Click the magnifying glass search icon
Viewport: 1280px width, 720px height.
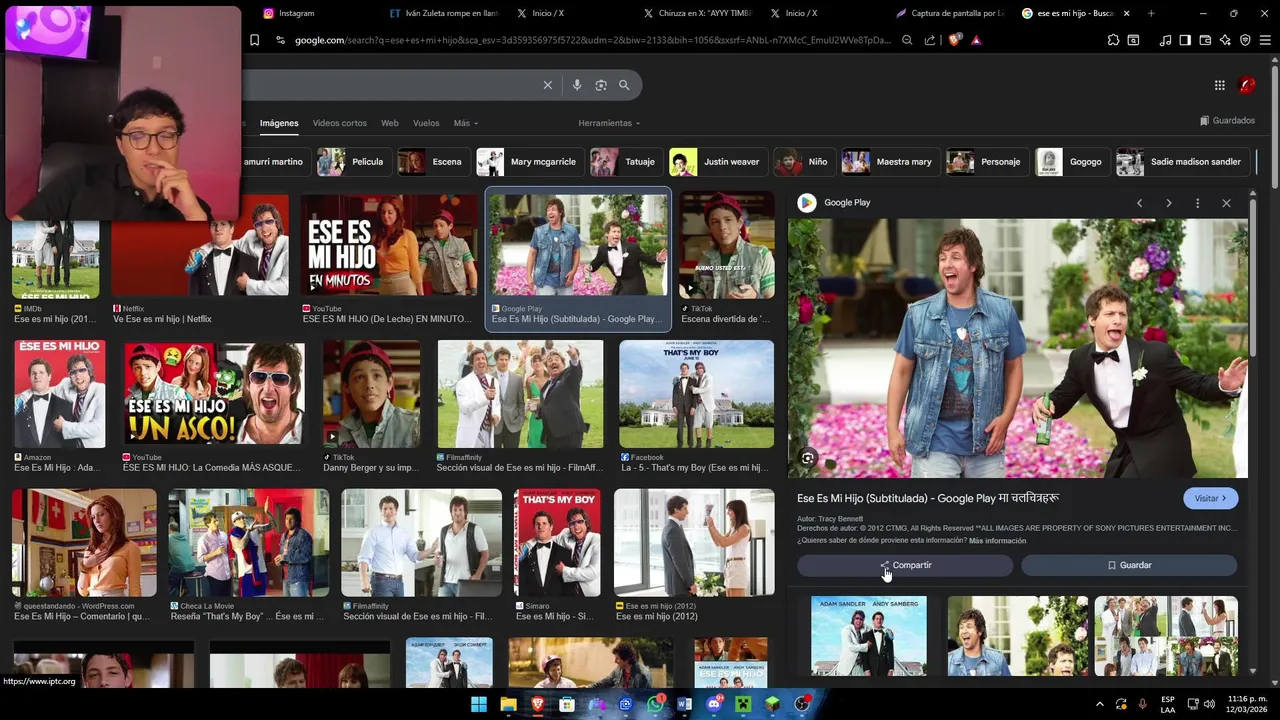click(624, 85)
